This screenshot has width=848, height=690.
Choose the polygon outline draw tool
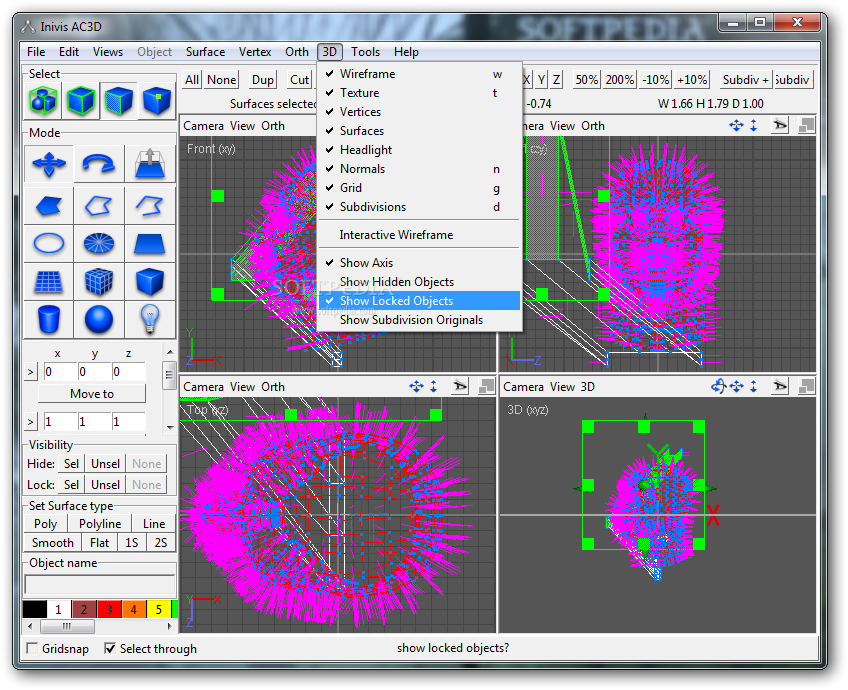(99, 205)
